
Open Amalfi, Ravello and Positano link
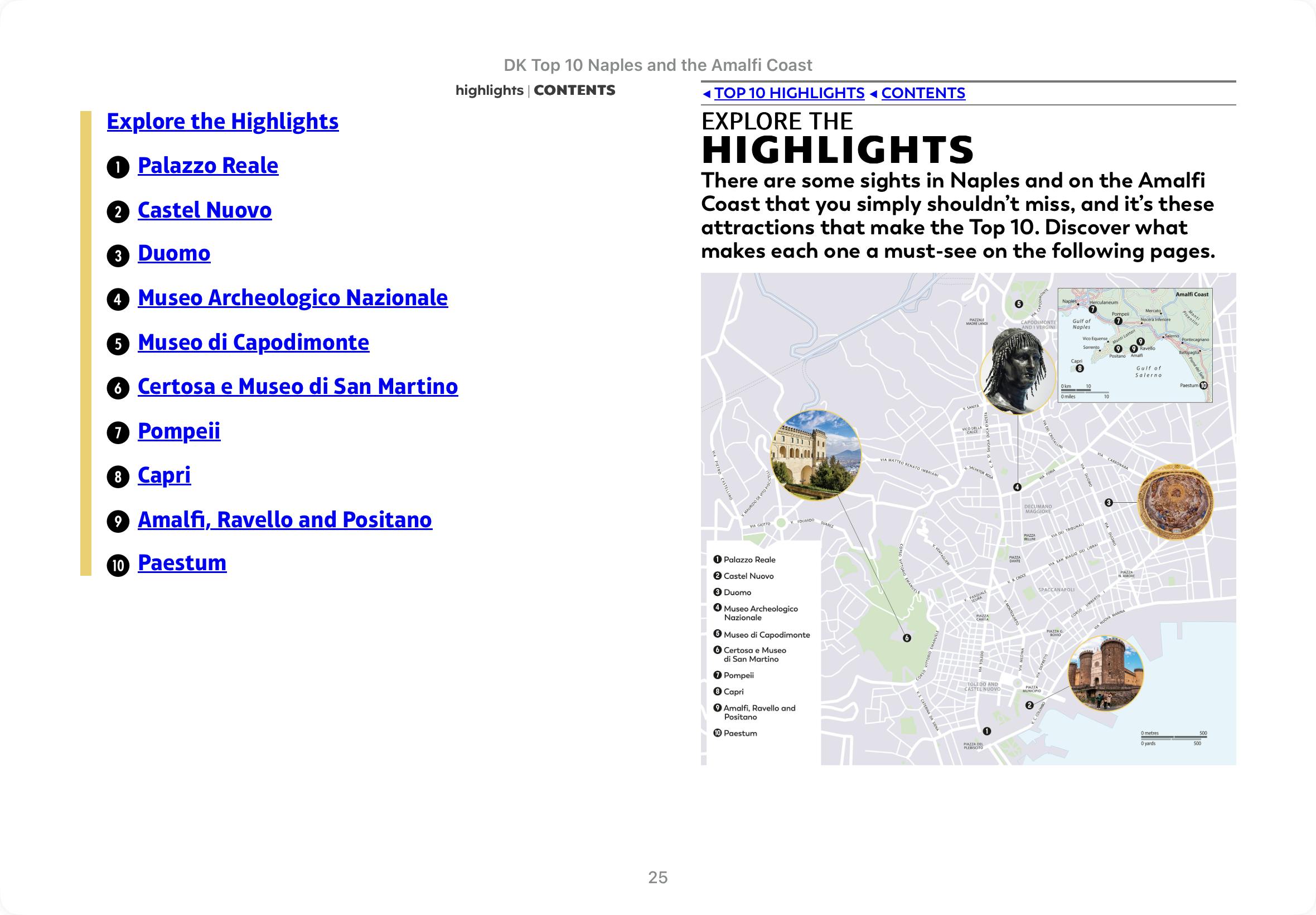285,520
